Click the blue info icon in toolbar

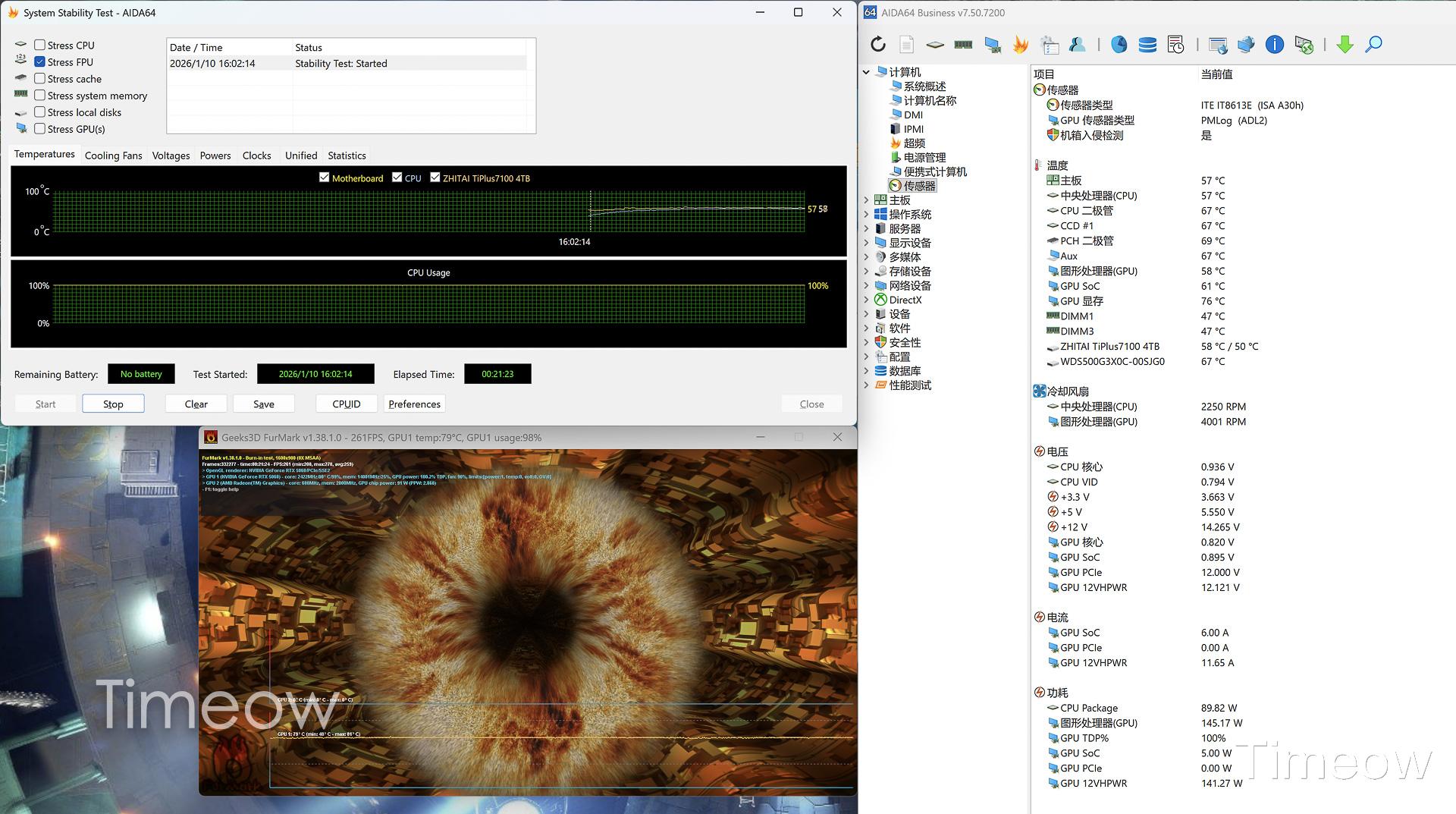point(1275,45)
